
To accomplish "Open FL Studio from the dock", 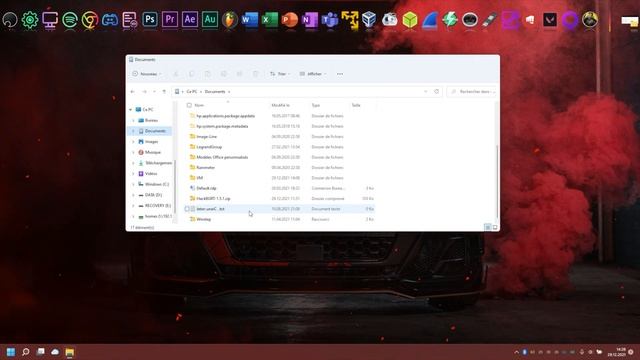I will point(230,20).
